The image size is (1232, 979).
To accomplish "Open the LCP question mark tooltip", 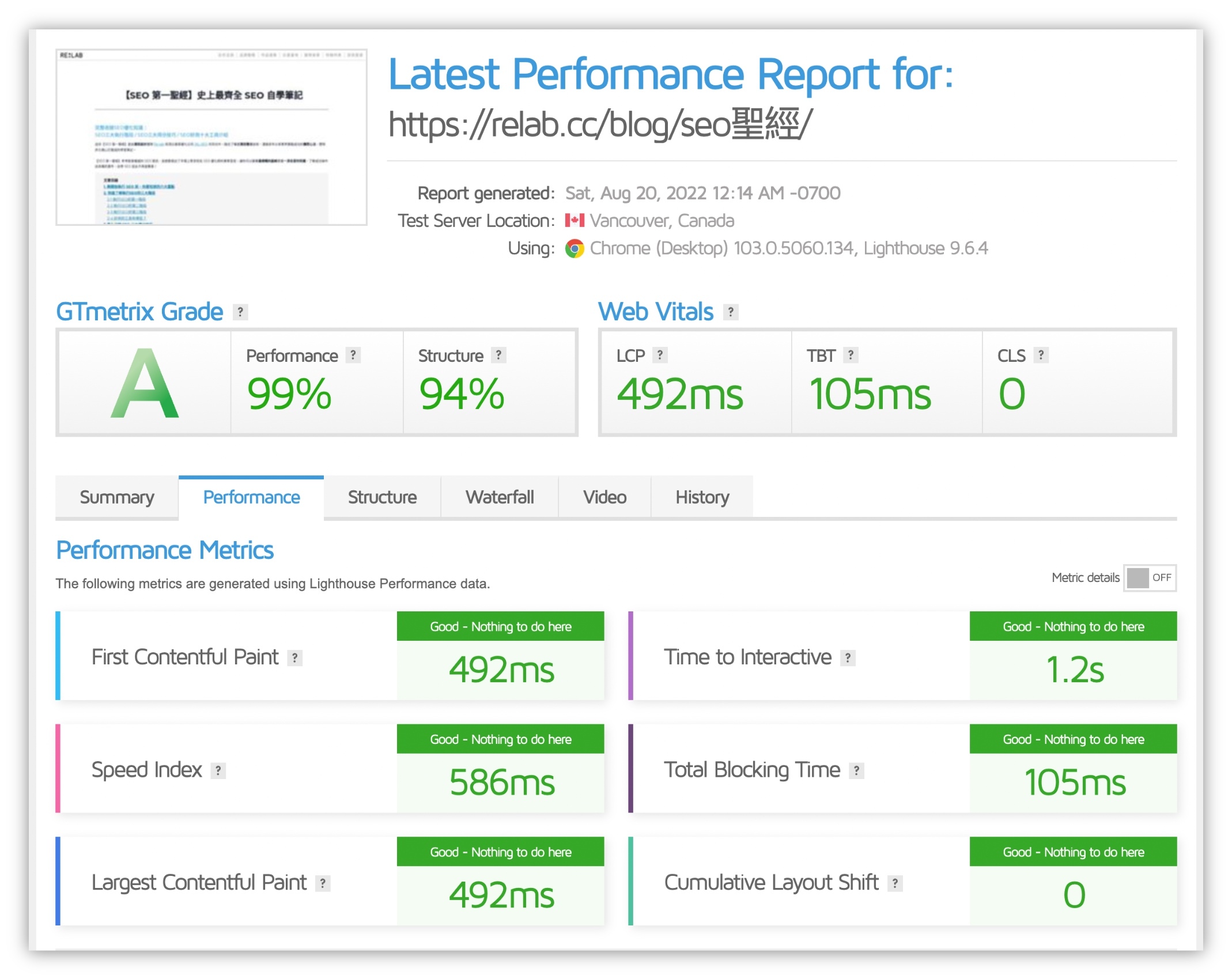I will click(x=660, y=356).
